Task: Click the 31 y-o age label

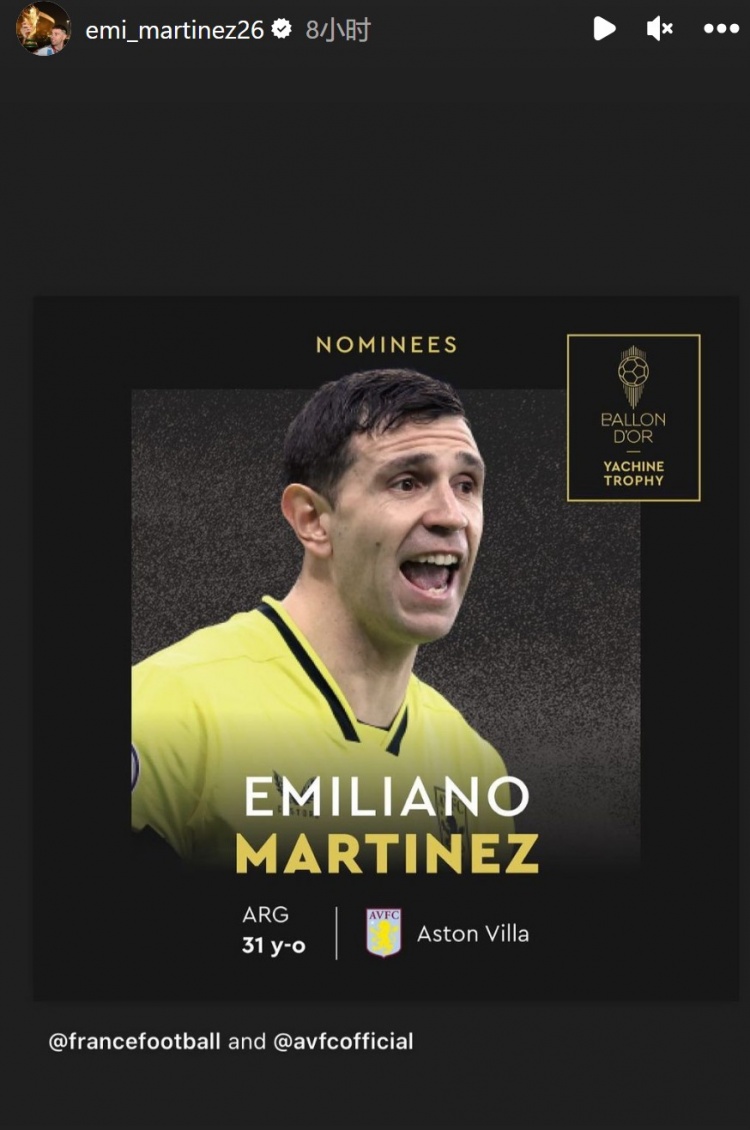Action: (x=274, y=945)
